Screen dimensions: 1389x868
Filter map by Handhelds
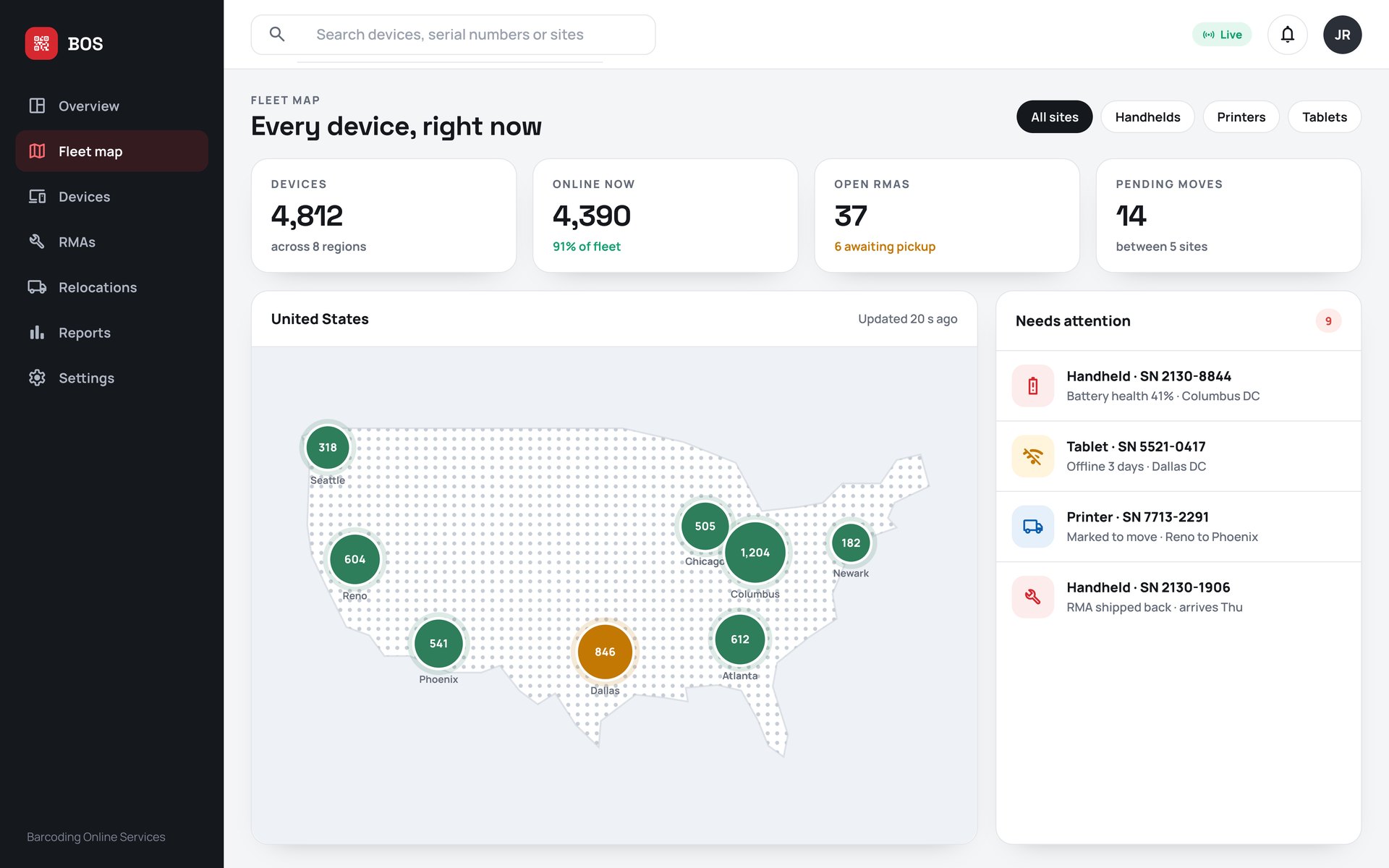[x=1147, y=116]
